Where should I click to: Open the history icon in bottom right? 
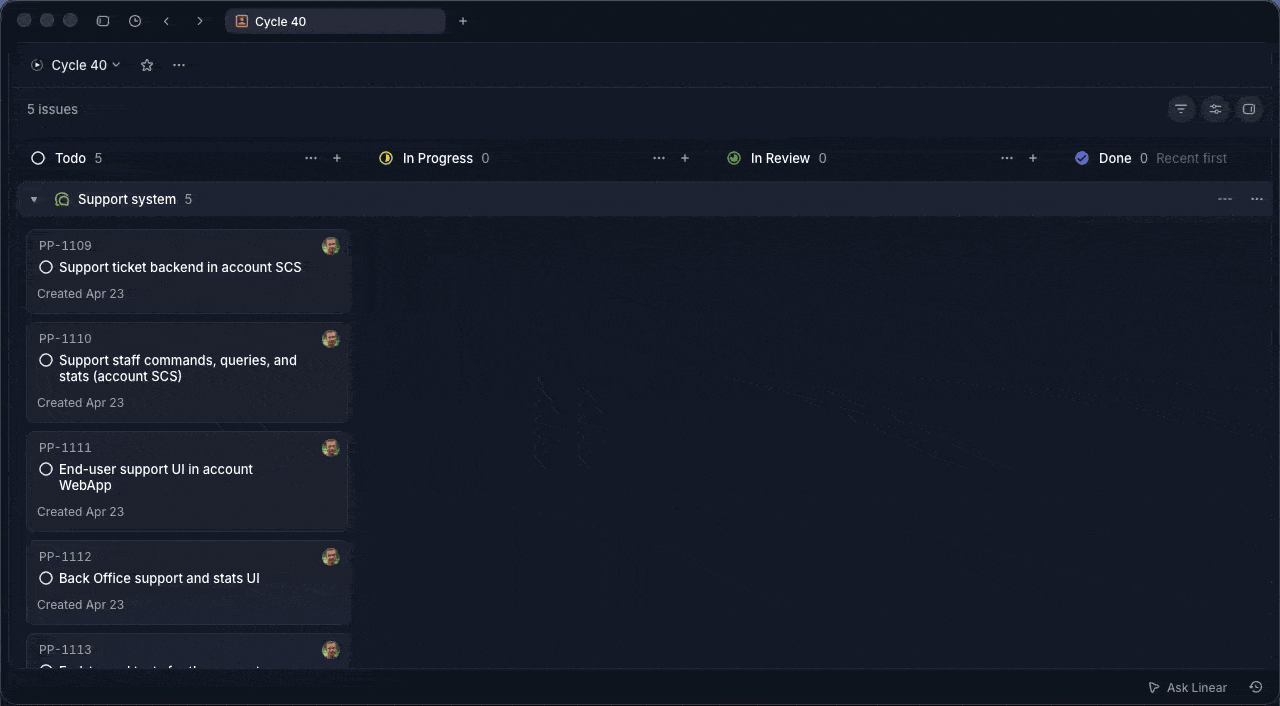coord(1255,687)
